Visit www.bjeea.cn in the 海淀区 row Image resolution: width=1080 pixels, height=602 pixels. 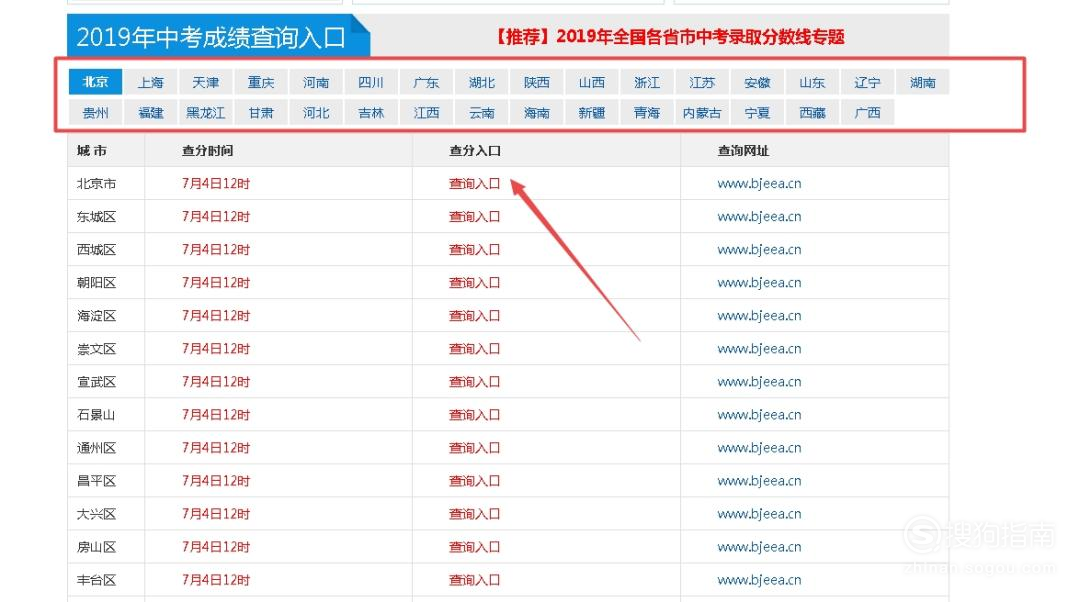pyautogui.click(x=759, y=315)
